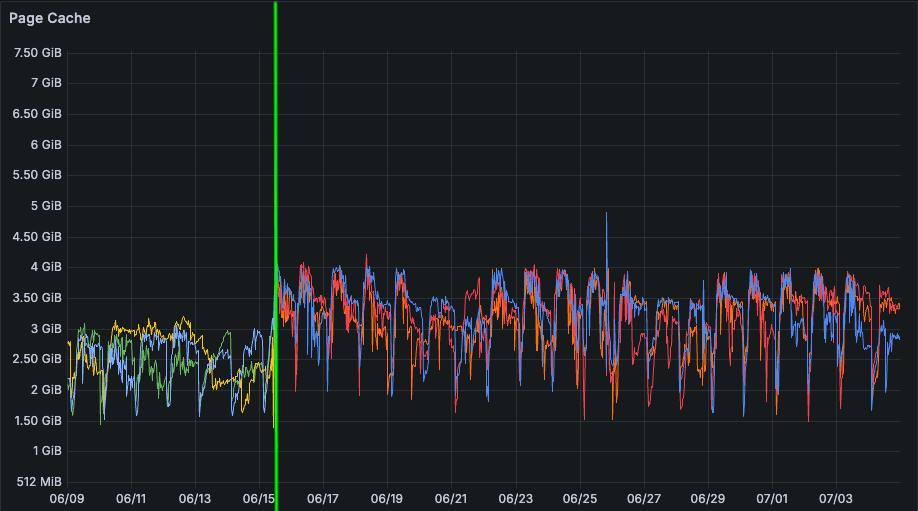Select the 06/21 date label

[x=451, y=499]
